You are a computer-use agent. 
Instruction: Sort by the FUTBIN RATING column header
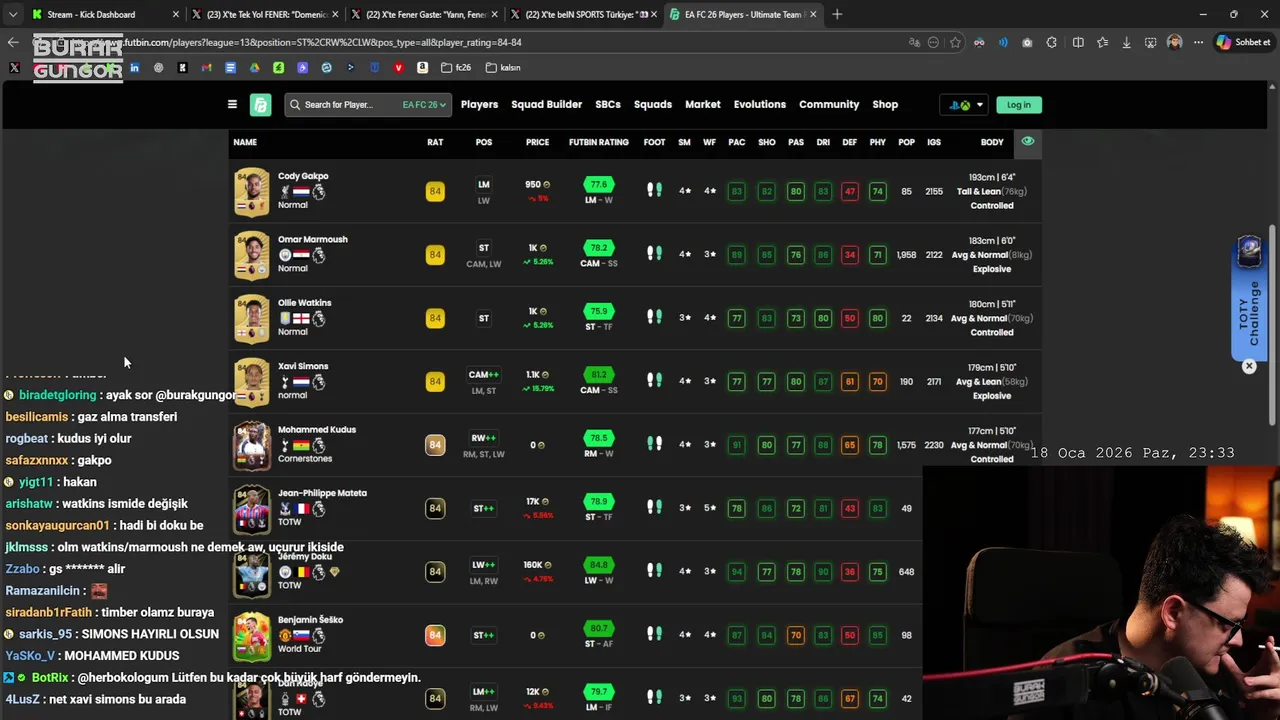599,142
